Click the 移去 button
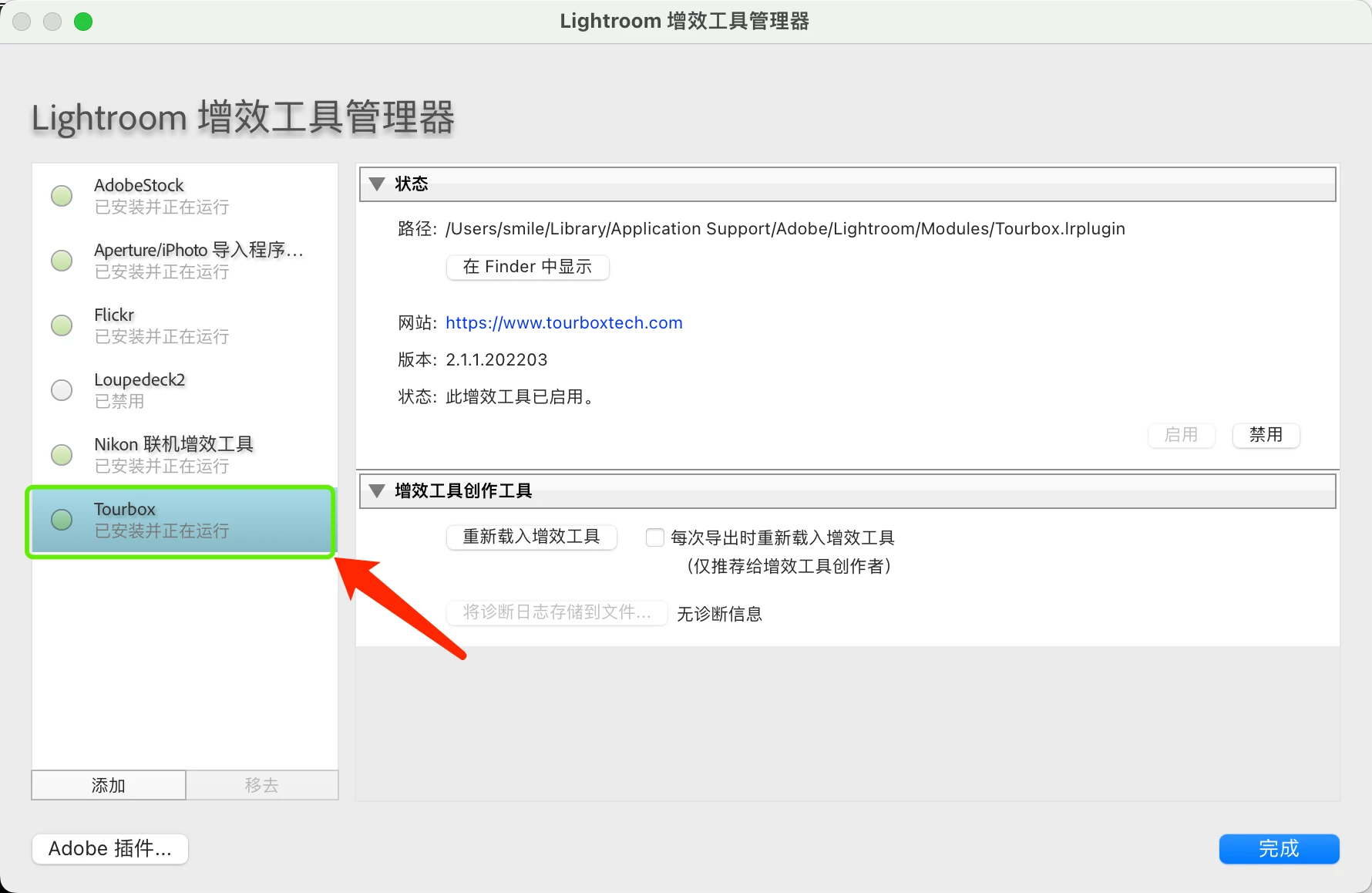Viewport: 1372px width, 893px height. pyautogui.click(x=262, y=785)
